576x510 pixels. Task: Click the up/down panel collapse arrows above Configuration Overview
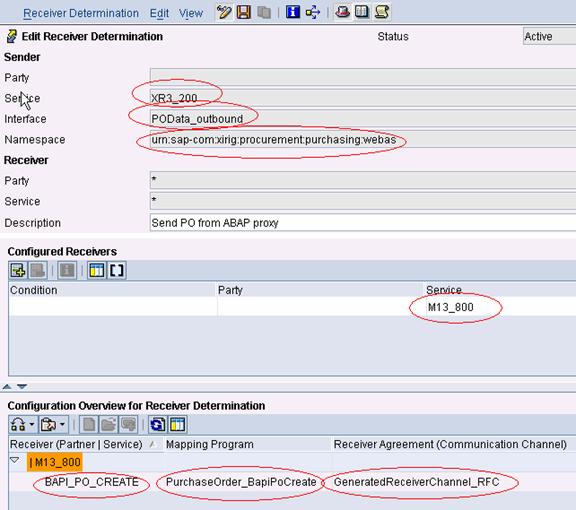coord(15,386)
